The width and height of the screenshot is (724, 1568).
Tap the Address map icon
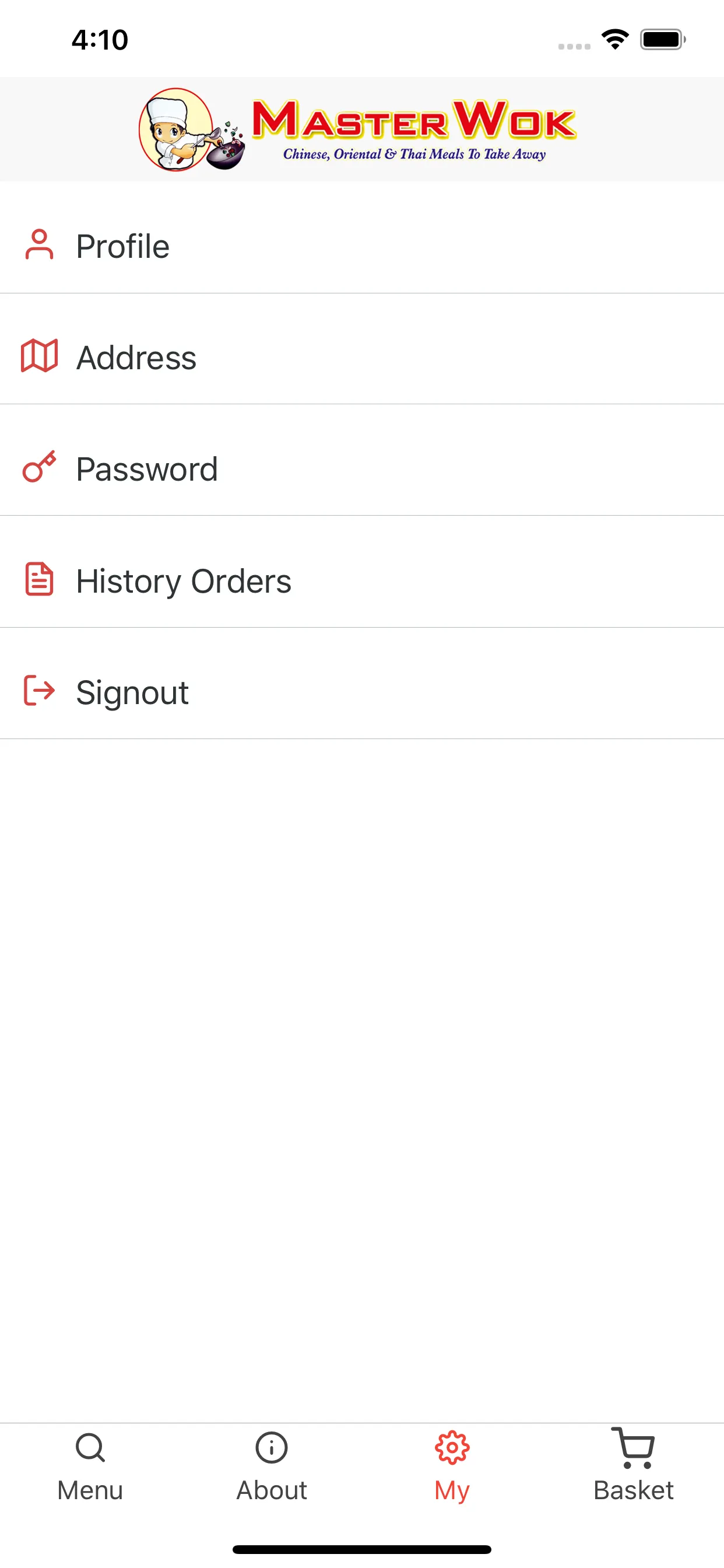pos(39,356)
